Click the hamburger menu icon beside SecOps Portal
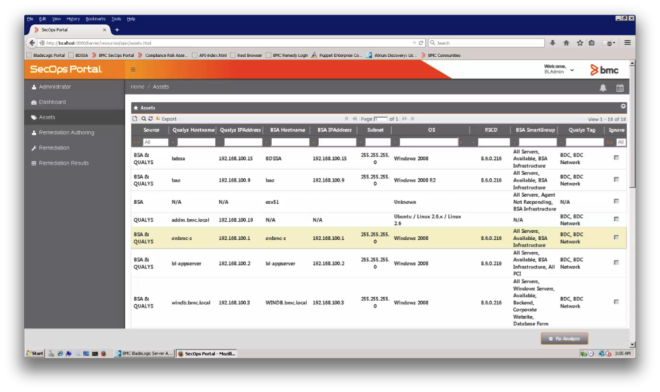This screenshot has width=660, height=392. pos(133,69)
